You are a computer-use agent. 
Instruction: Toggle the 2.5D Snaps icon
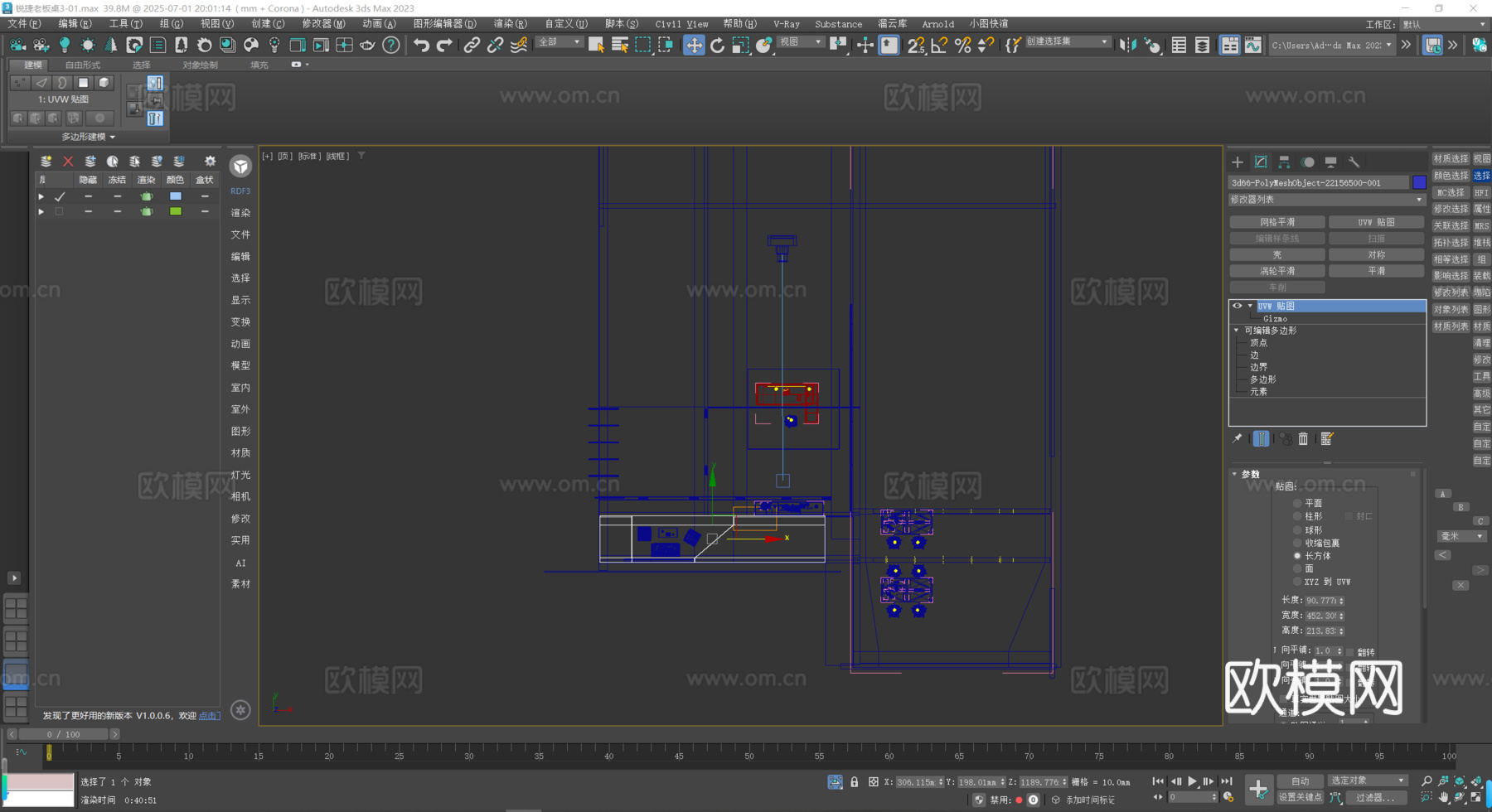click(916, 45)
